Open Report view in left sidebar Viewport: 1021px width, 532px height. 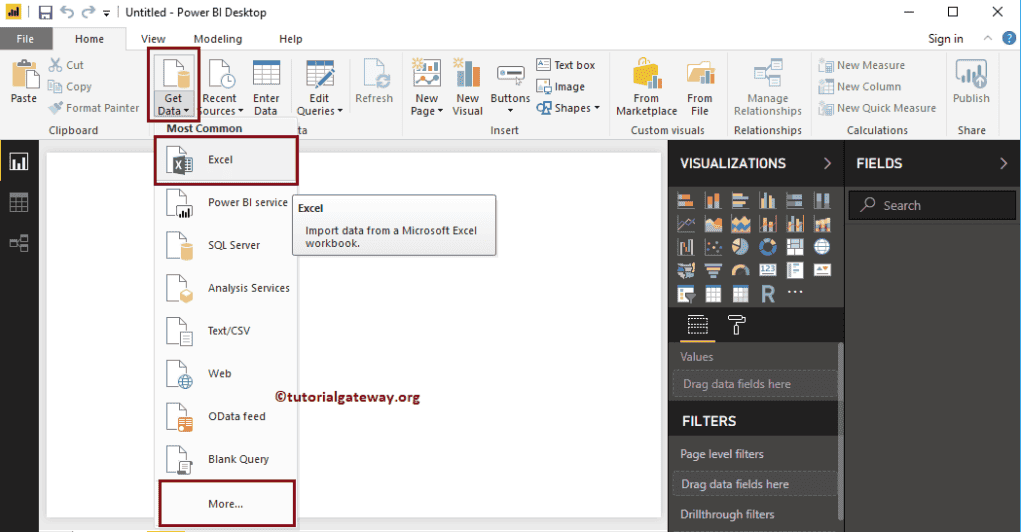pos(19,161)
